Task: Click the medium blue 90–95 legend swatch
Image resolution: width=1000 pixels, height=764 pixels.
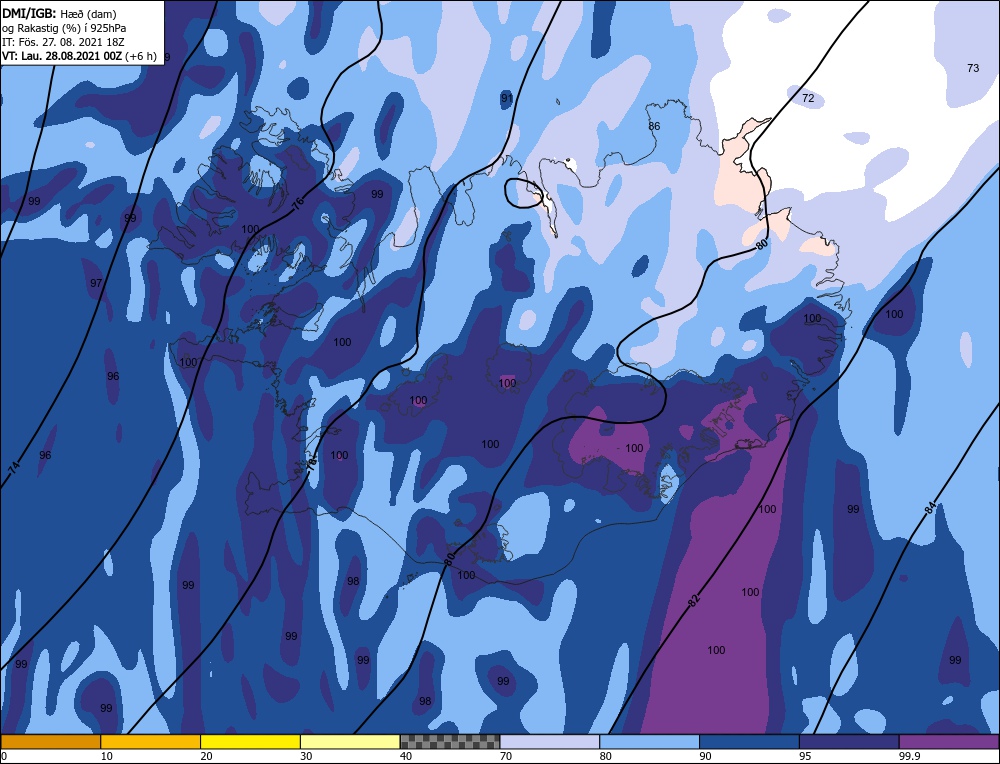Action: [x=749, y=742]
